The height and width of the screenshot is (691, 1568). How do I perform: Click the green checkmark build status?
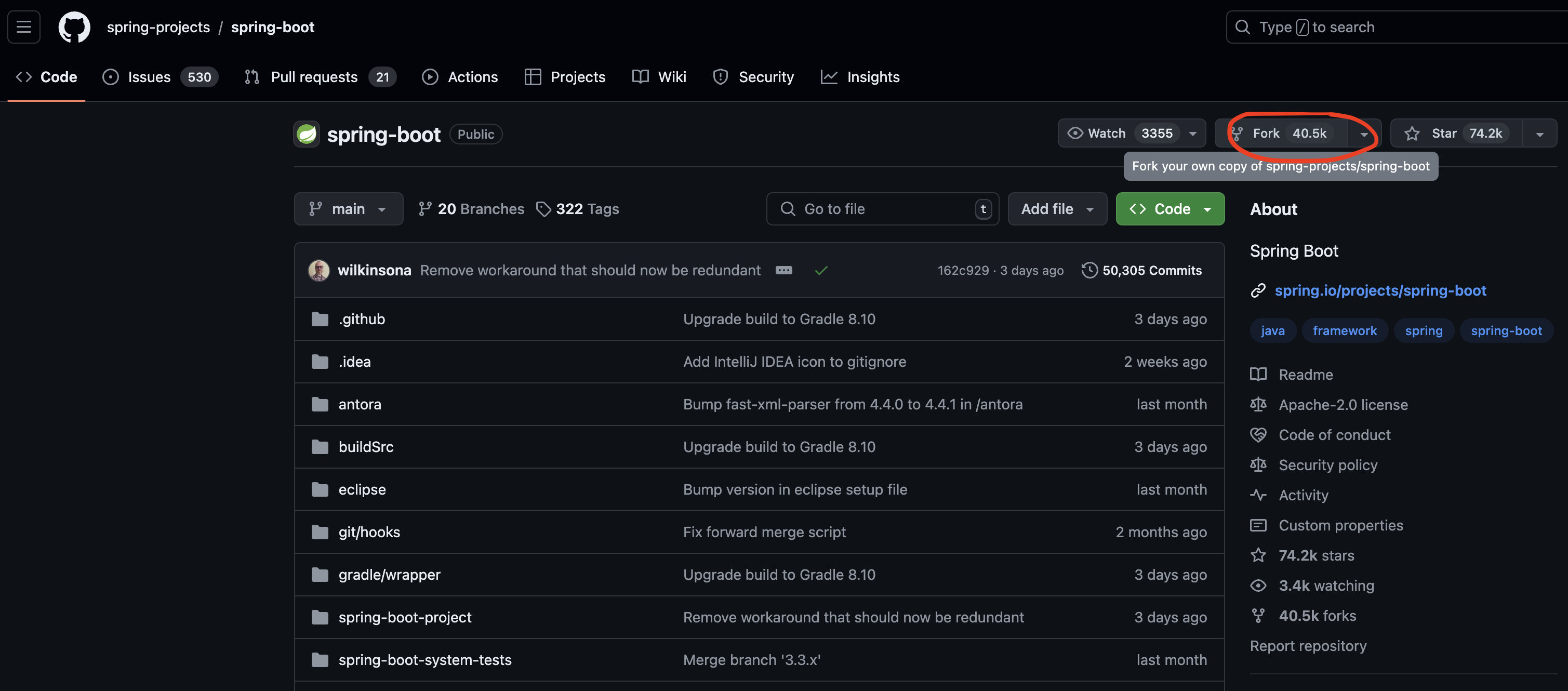[820, 270]
